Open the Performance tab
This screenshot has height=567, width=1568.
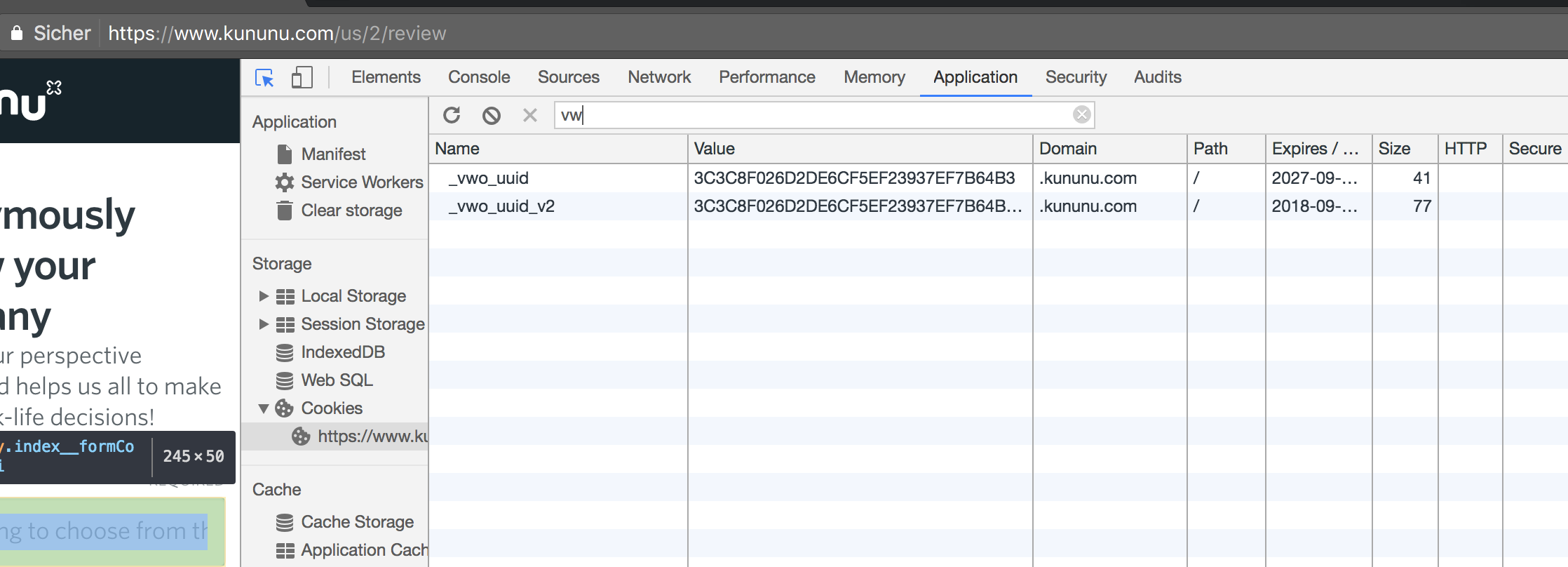(767, 77)
